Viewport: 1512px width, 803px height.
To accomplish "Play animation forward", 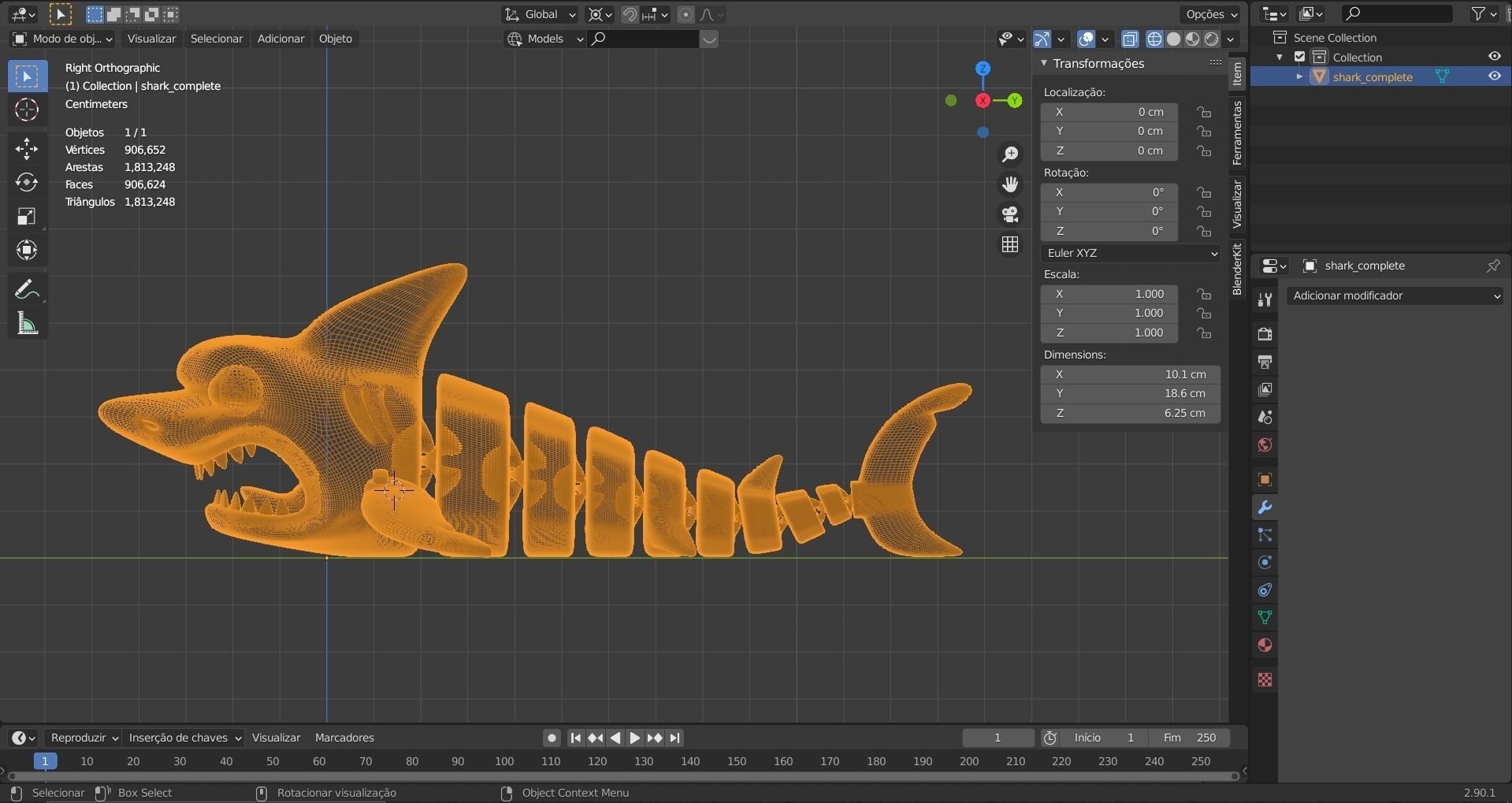I will pos(634,738).
